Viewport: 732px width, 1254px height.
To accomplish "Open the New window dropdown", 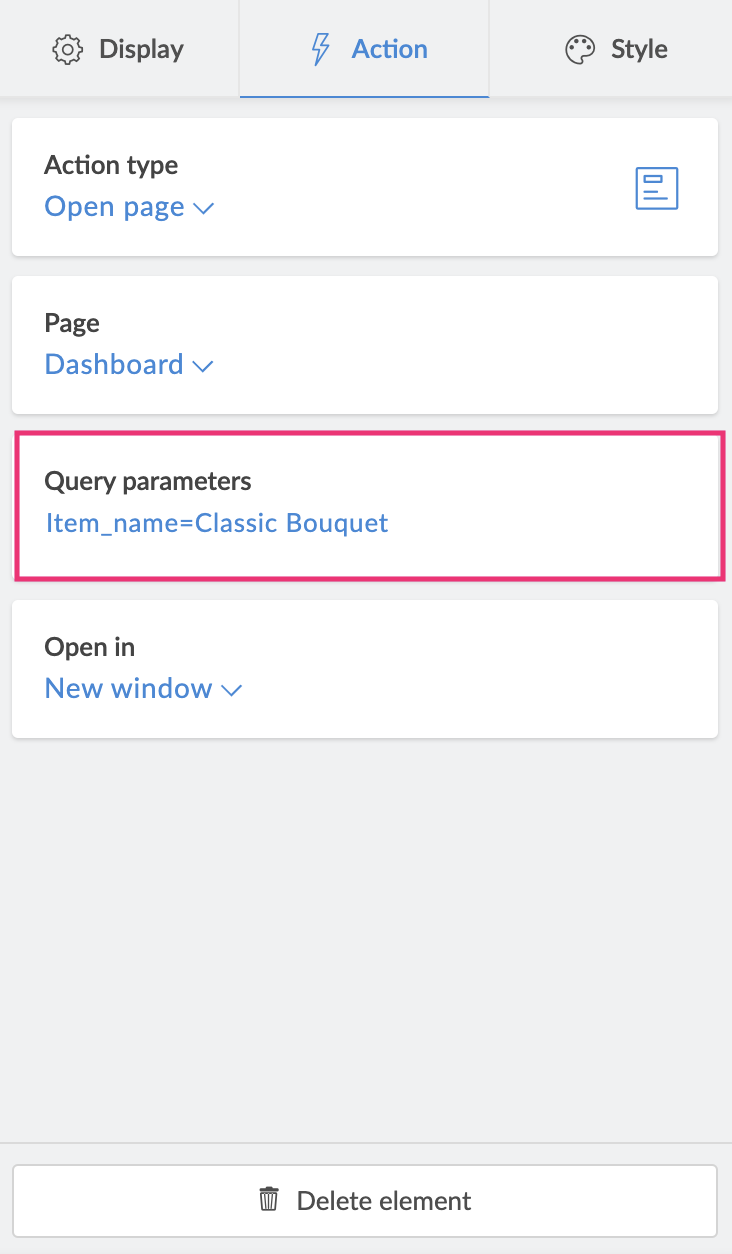I will [x=128, y=689].
